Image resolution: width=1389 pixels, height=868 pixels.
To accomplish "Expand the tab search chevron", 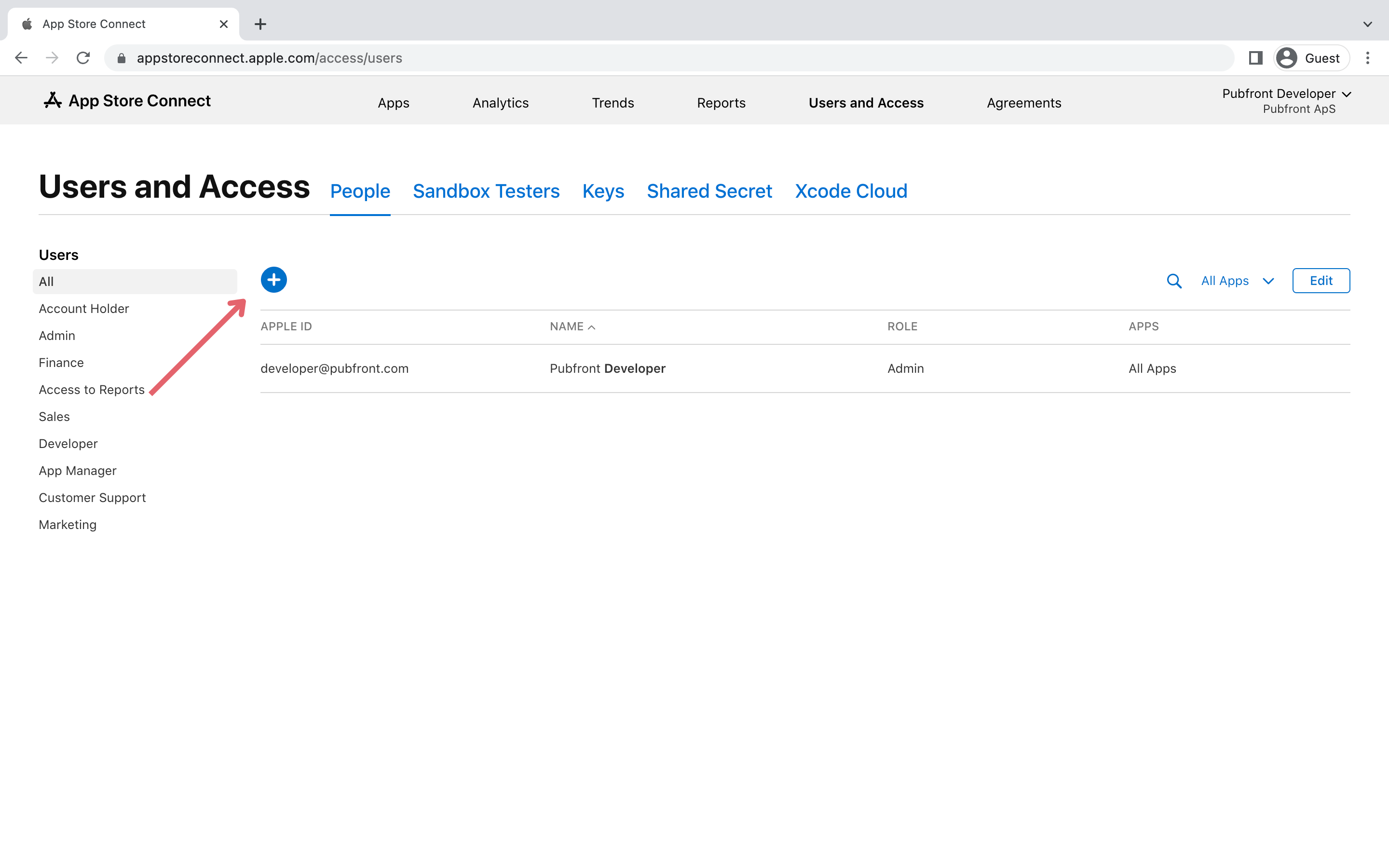I will (1368, 24).
